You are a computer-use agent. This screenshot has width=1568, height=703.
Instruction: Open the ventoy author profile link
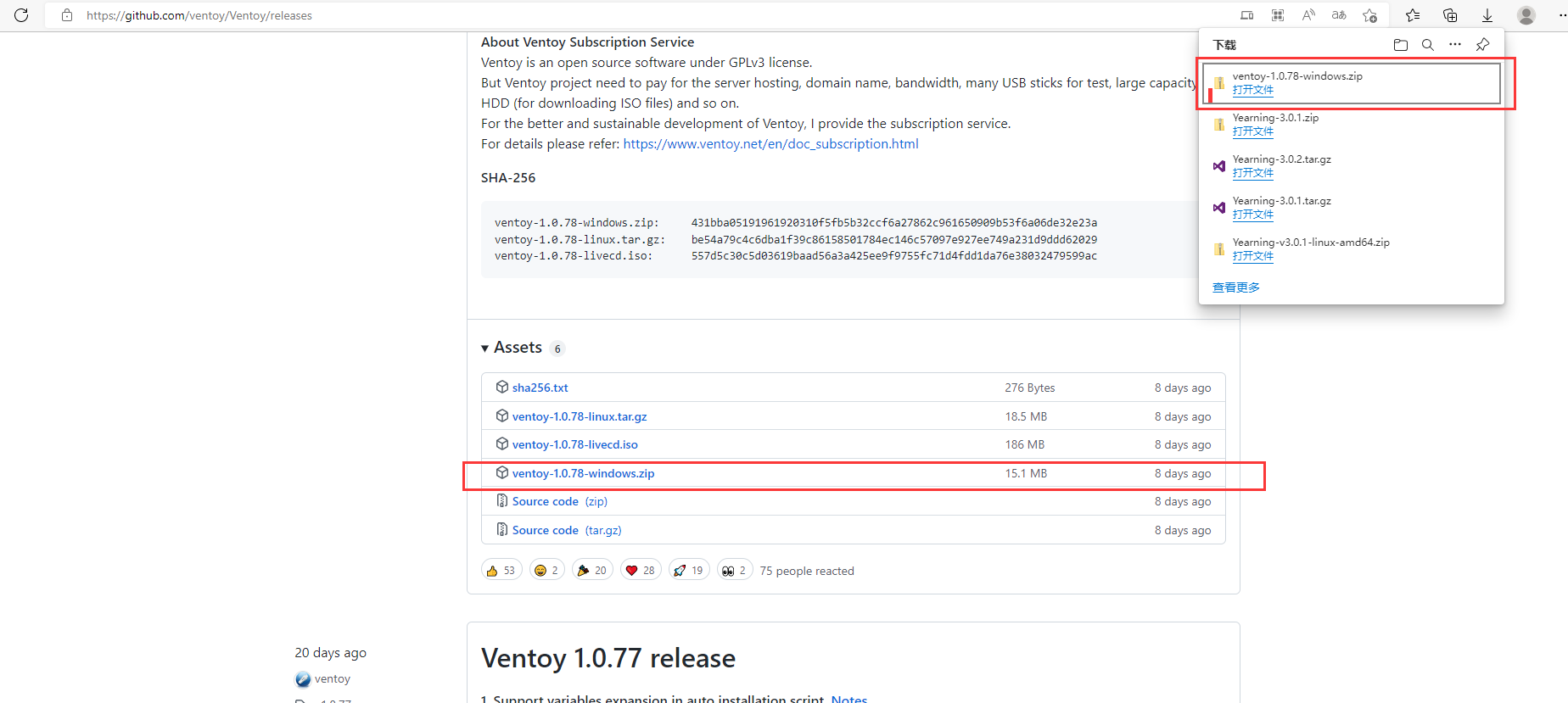pyautogui.click(x=333, y=679)
